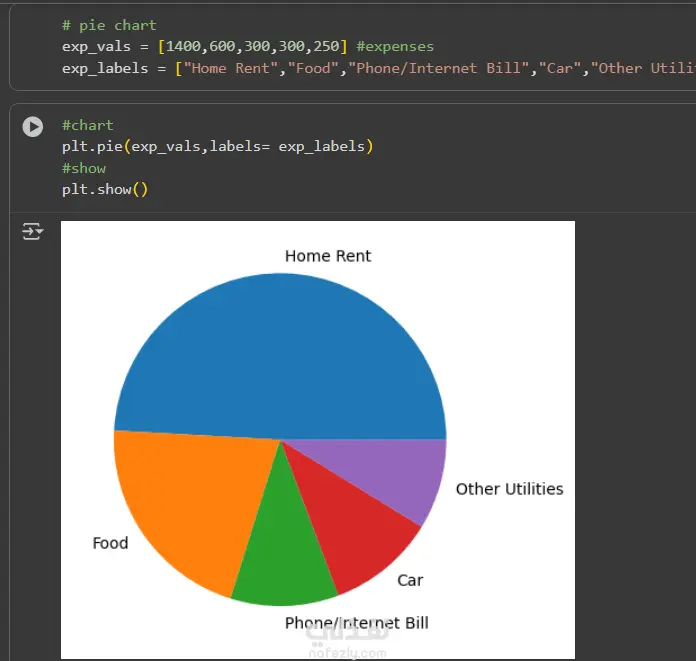Run the plt.pie code cell
This screenshot has width=696, height=661.
click(x=33, y=127)
